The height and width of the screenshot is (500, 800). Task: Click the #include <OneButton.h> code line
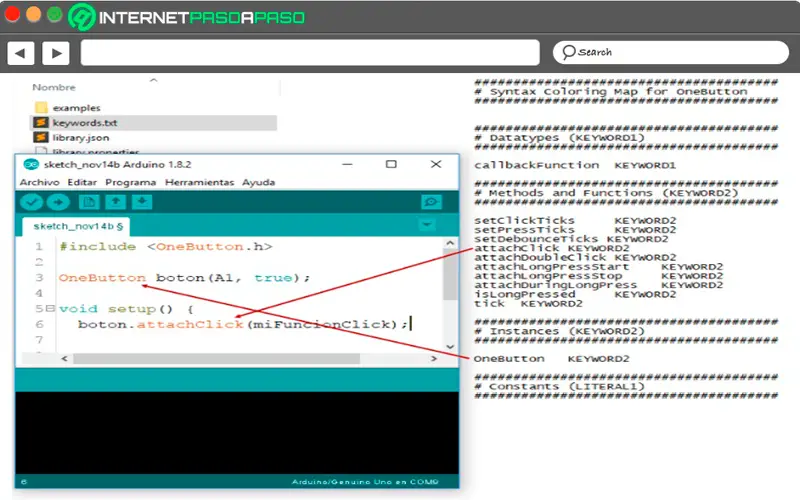(x=166, y=246)
